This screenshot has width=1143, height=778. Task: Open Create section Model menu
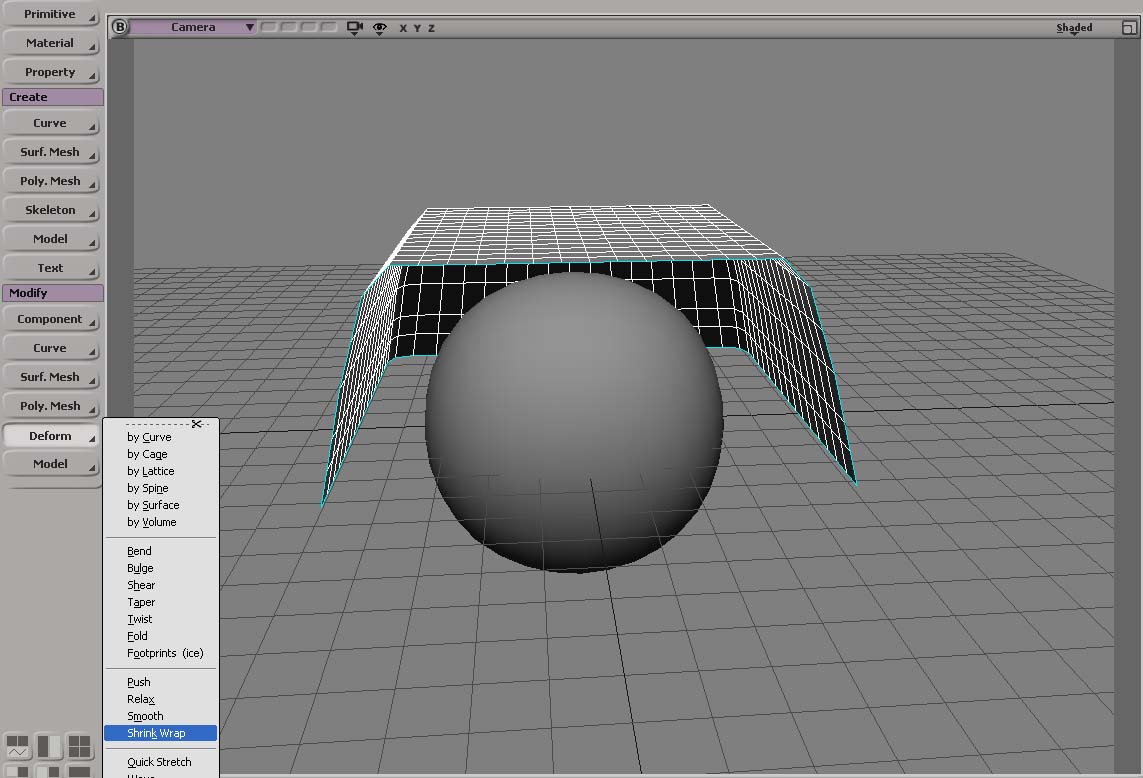coord(50,239)
